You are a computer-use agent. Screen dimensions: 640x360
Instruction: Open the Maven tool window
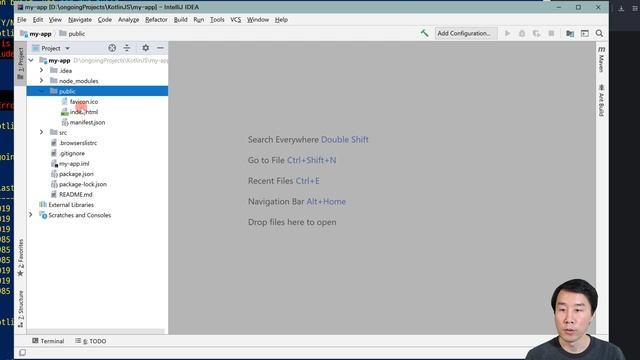pyautogui.click(x=601, y=60)
